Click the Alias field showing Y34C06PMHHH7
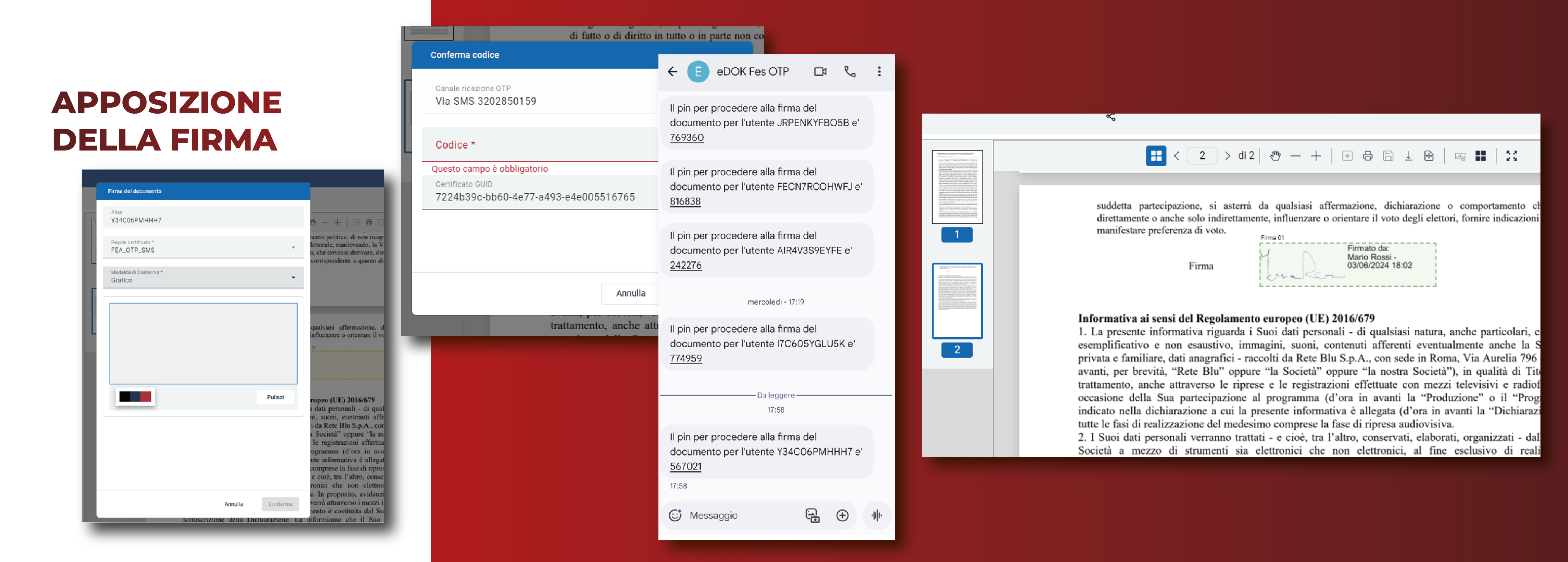The image size is (1568, 562). coord(203,217)
